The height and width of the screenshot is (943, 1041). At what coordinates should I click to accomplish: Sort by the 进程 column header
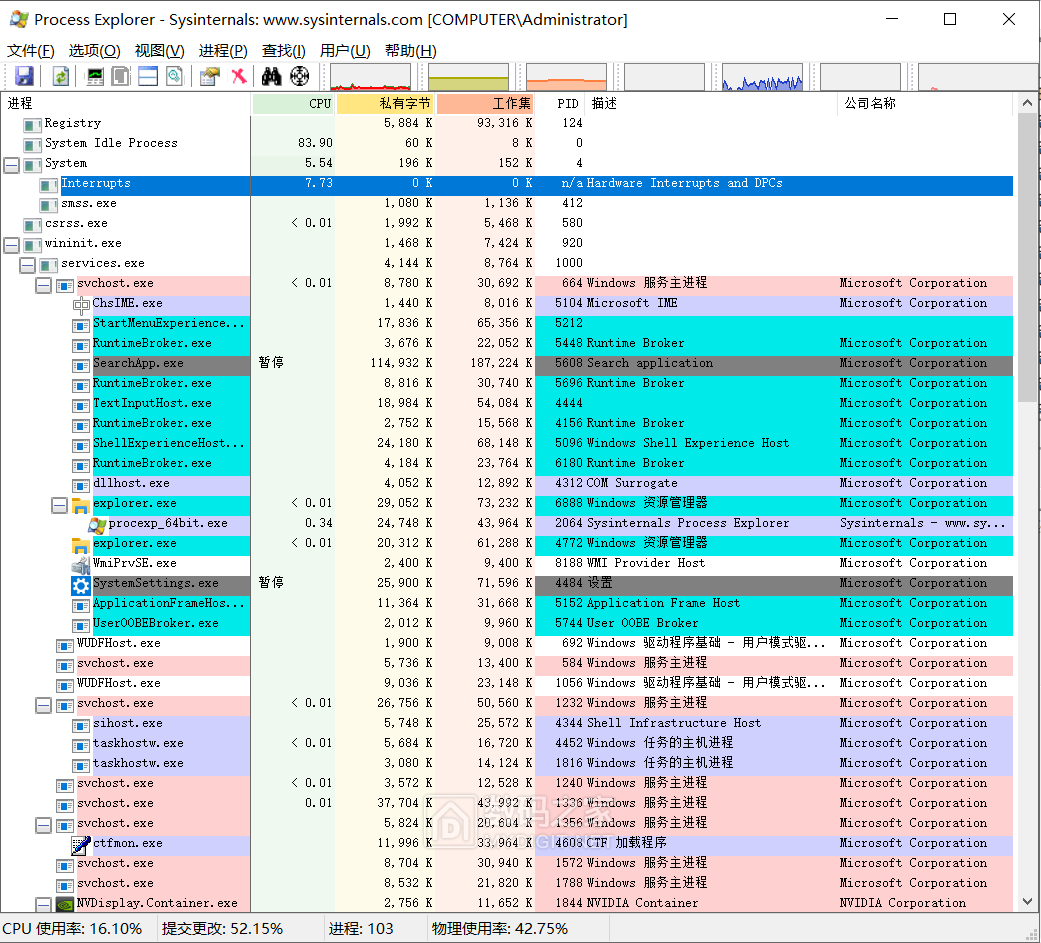click(x=126, y=104)
